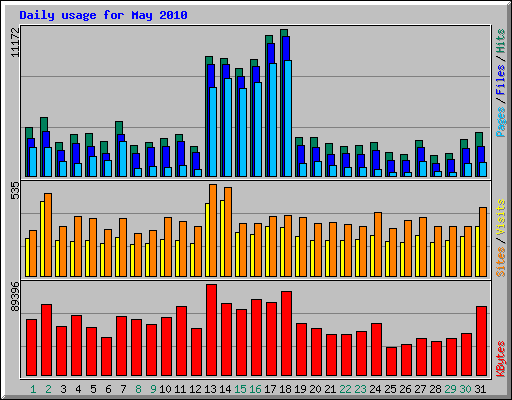Click the yellow sites bar for day 2
Screen dimensions: 512x400
click(42, 239)
